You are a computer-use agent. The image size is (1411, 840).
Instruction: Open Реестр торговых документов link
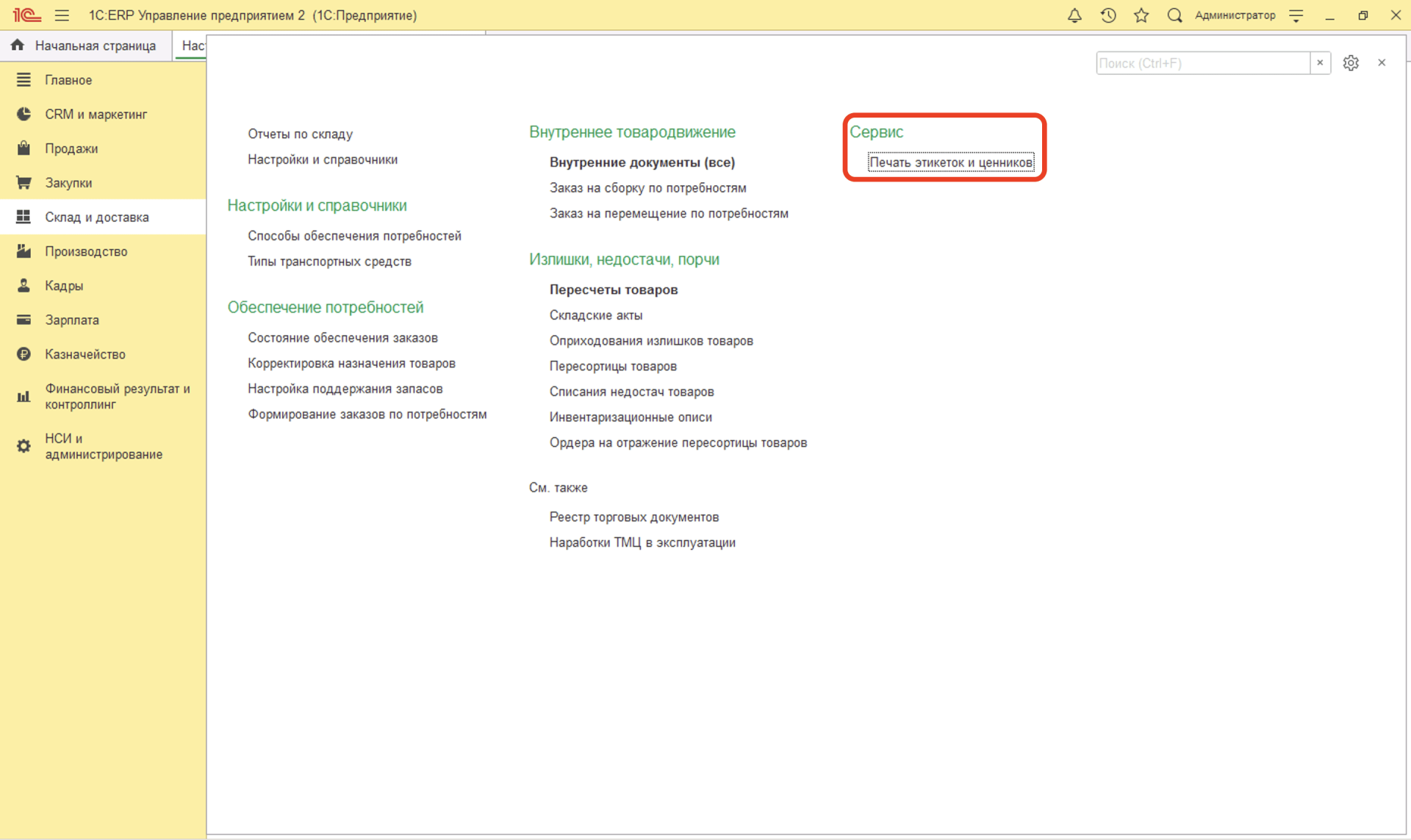click(x=634, y=517)
